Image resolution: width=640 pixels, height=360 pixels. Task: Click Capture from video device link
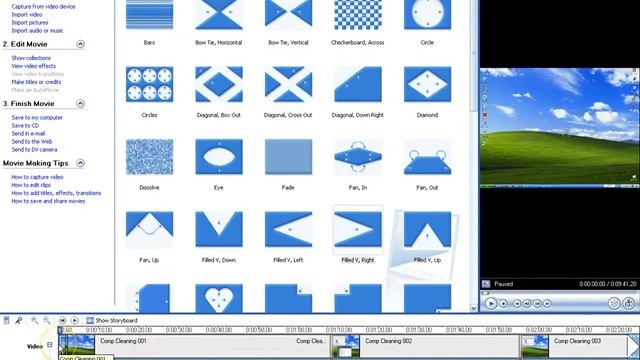tap(43, 7)
